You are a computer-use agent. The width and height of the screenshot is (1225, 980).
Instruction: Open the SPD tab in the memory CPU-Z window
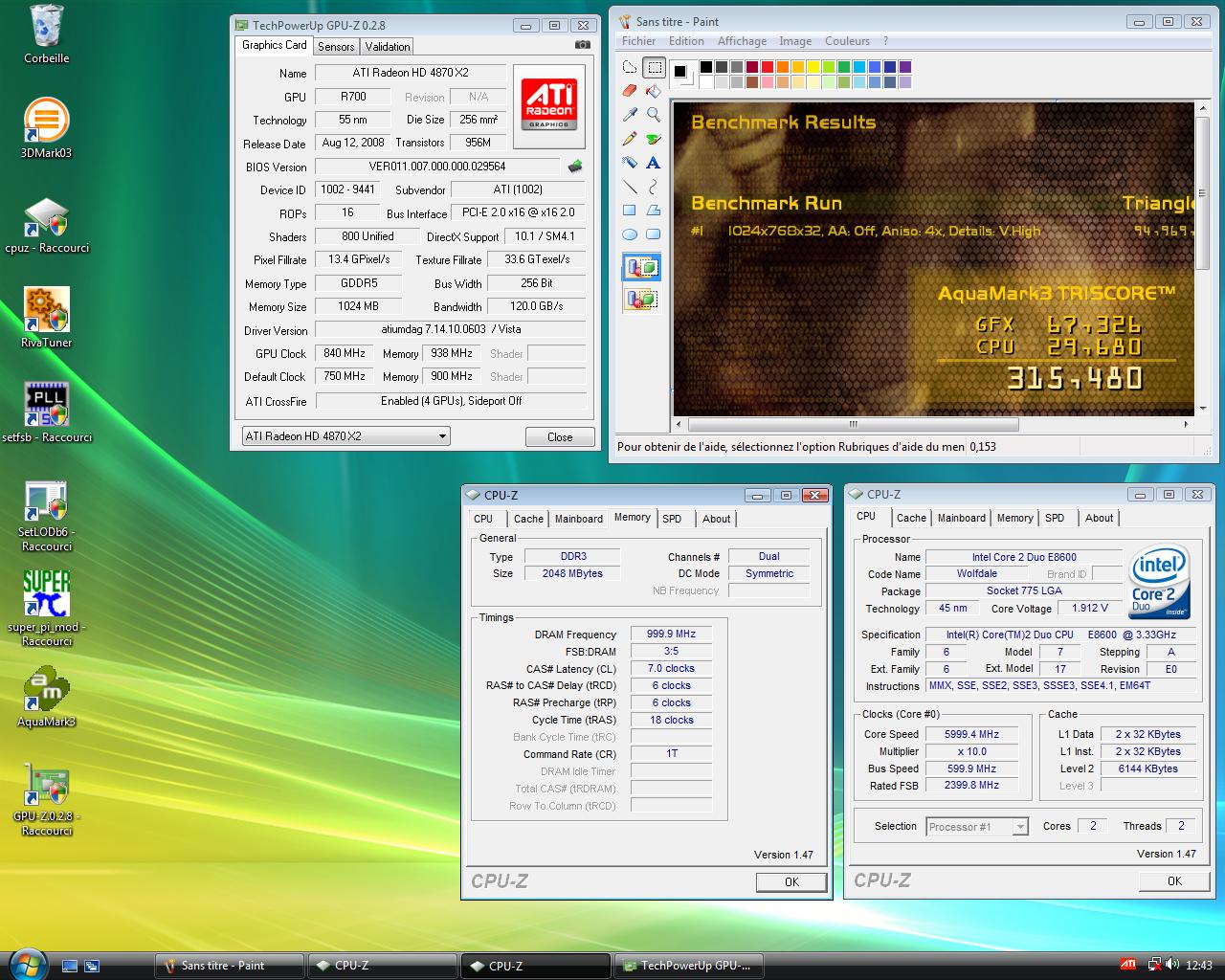tap(673, 519)
